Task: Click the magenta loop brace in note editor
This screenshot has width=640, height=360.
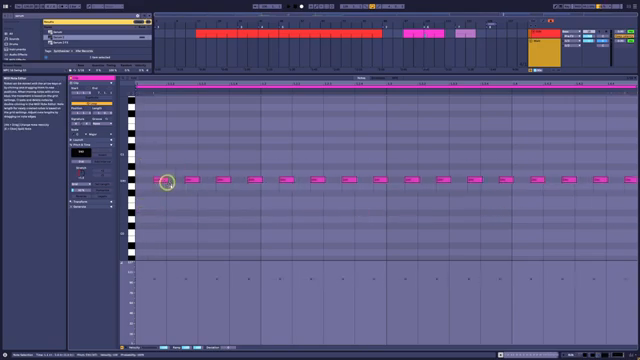Action: point(386,87)
